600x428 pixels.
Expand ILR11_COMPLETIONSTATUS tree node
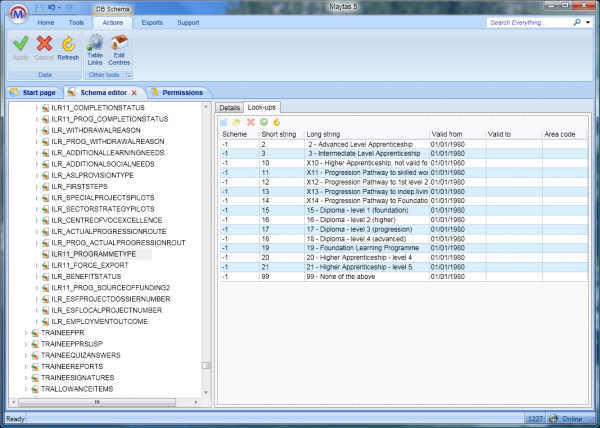point(38,106)
